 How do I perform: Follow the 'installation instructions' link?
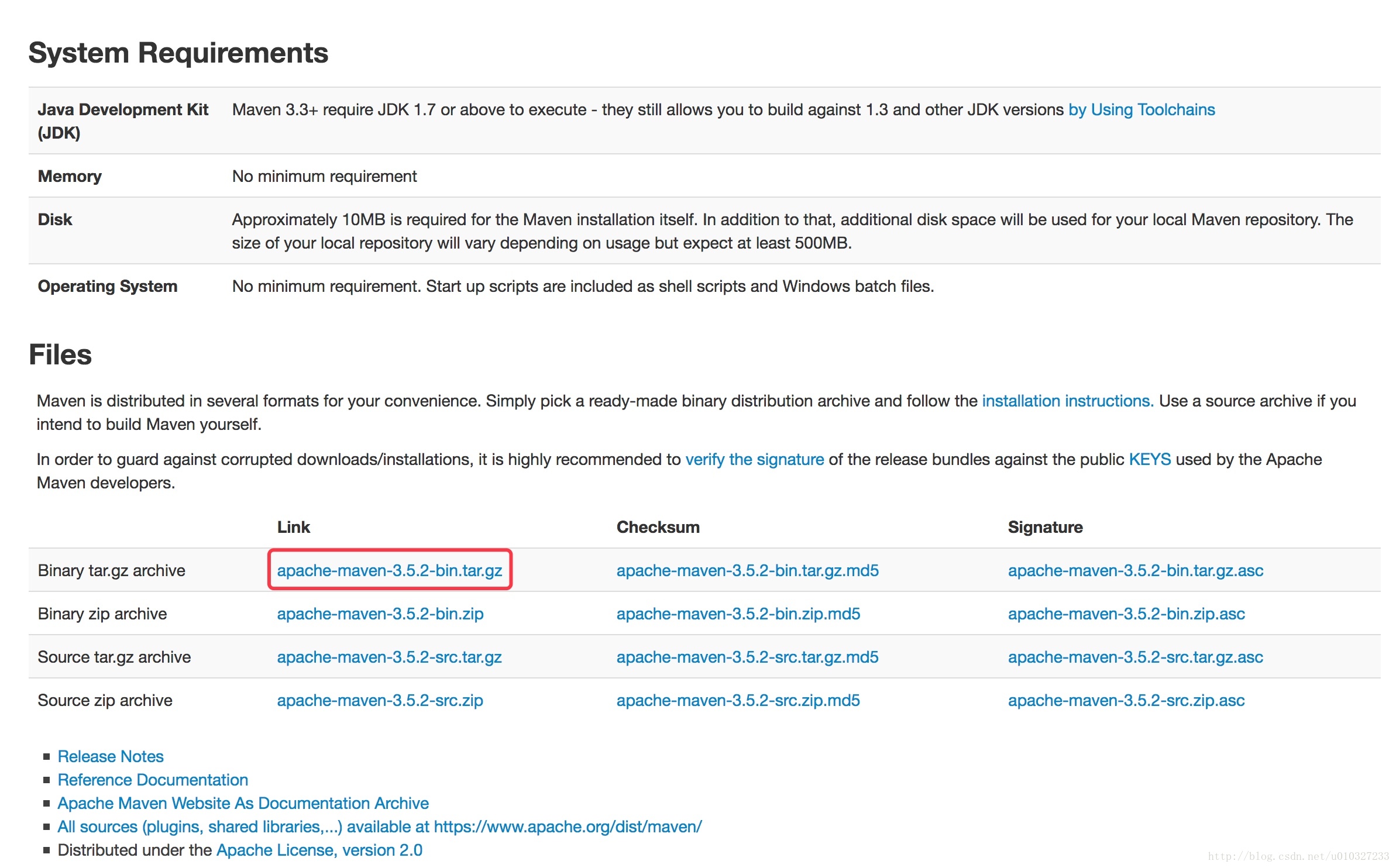click(x=1067, y=401)
